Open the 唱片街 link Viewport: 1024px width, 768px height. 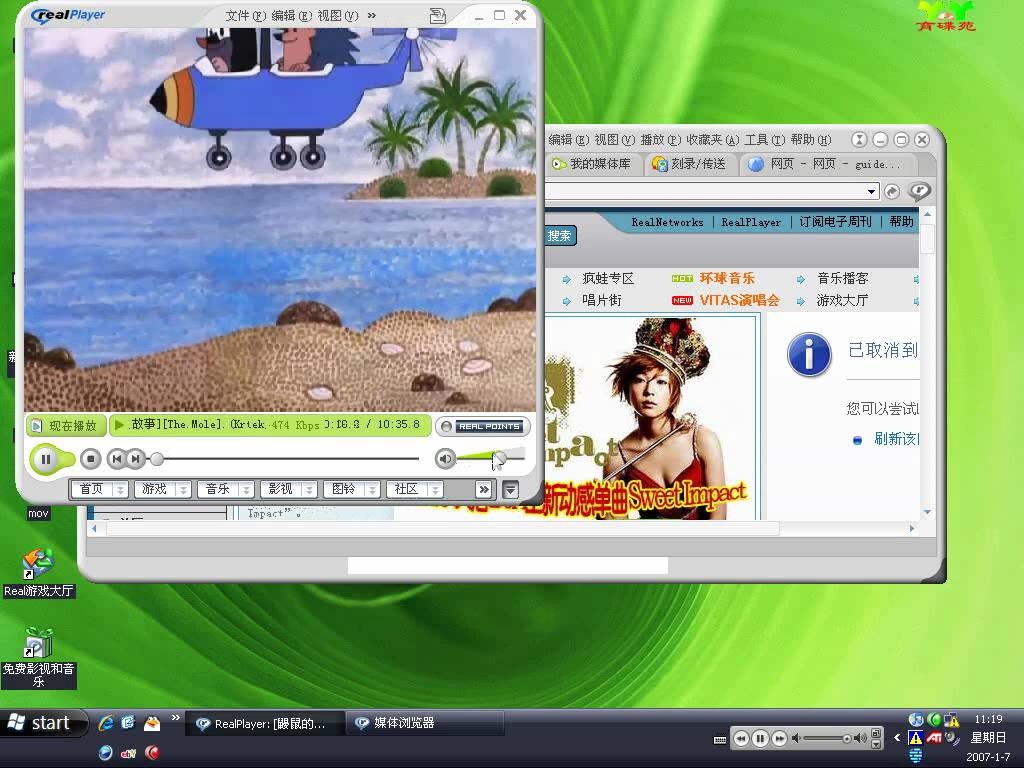(x=601, y=300)
